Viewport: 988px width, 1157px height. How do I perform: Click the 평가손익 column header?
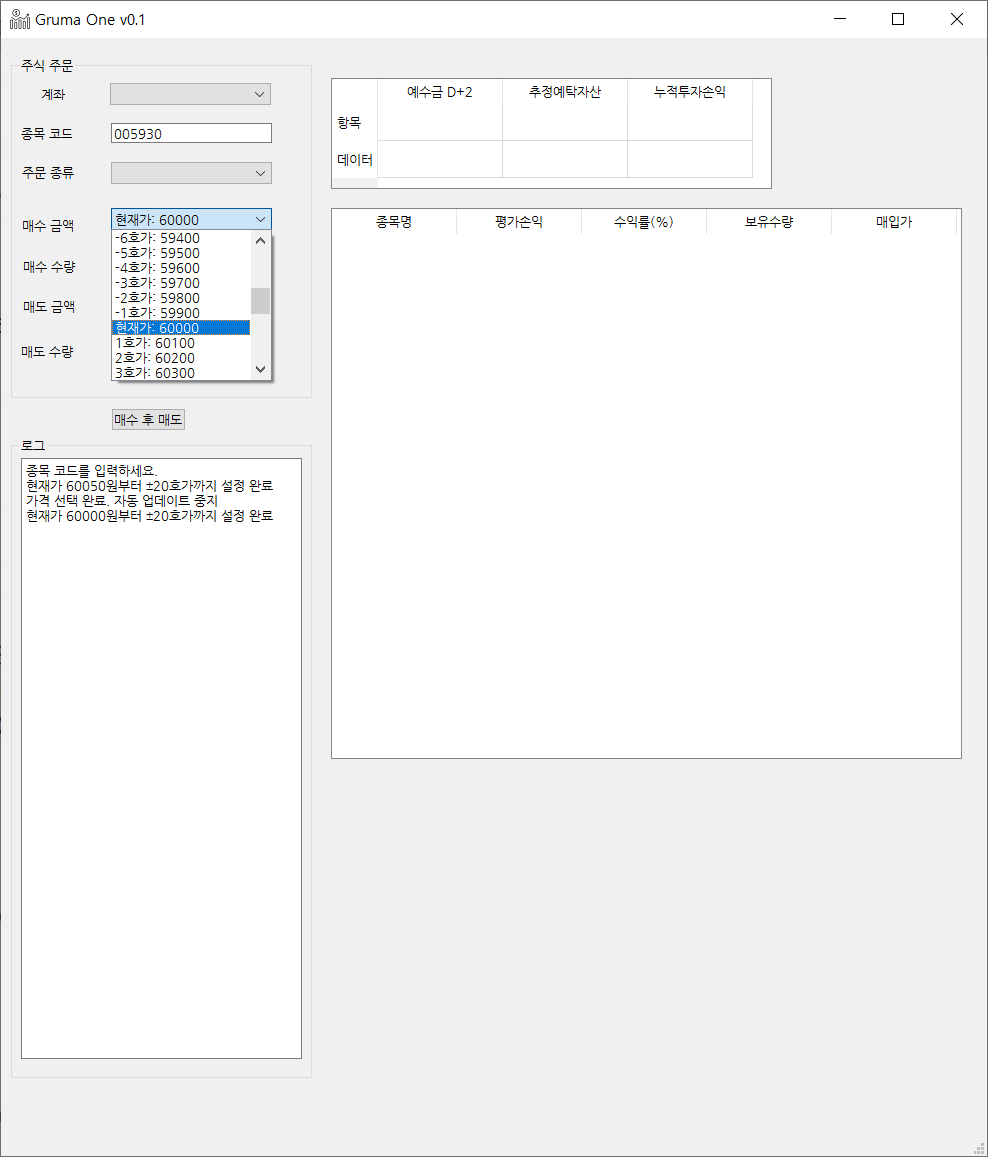coord(519,221)
